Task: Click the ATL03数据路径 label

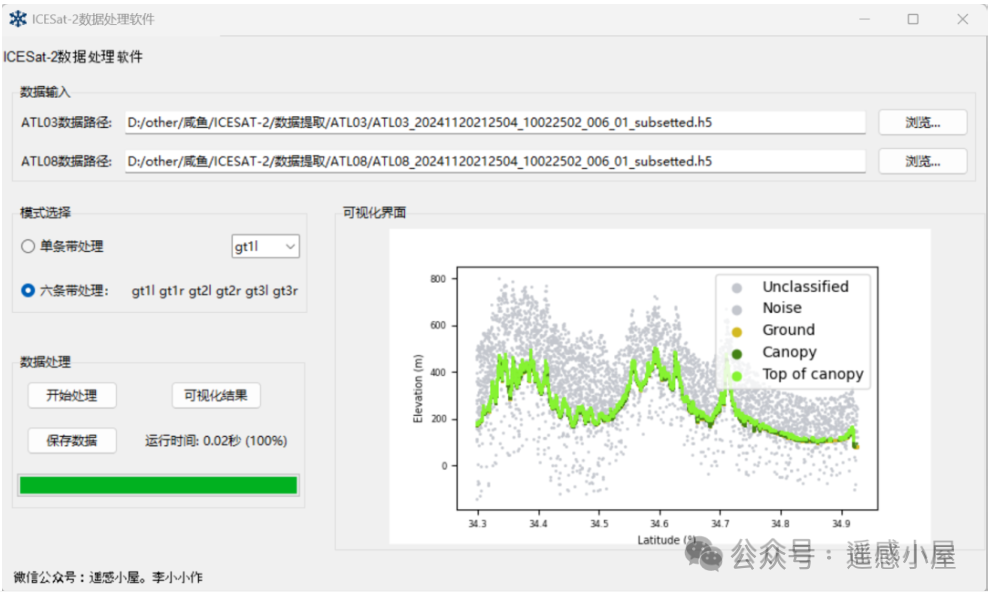Action: 66,123
